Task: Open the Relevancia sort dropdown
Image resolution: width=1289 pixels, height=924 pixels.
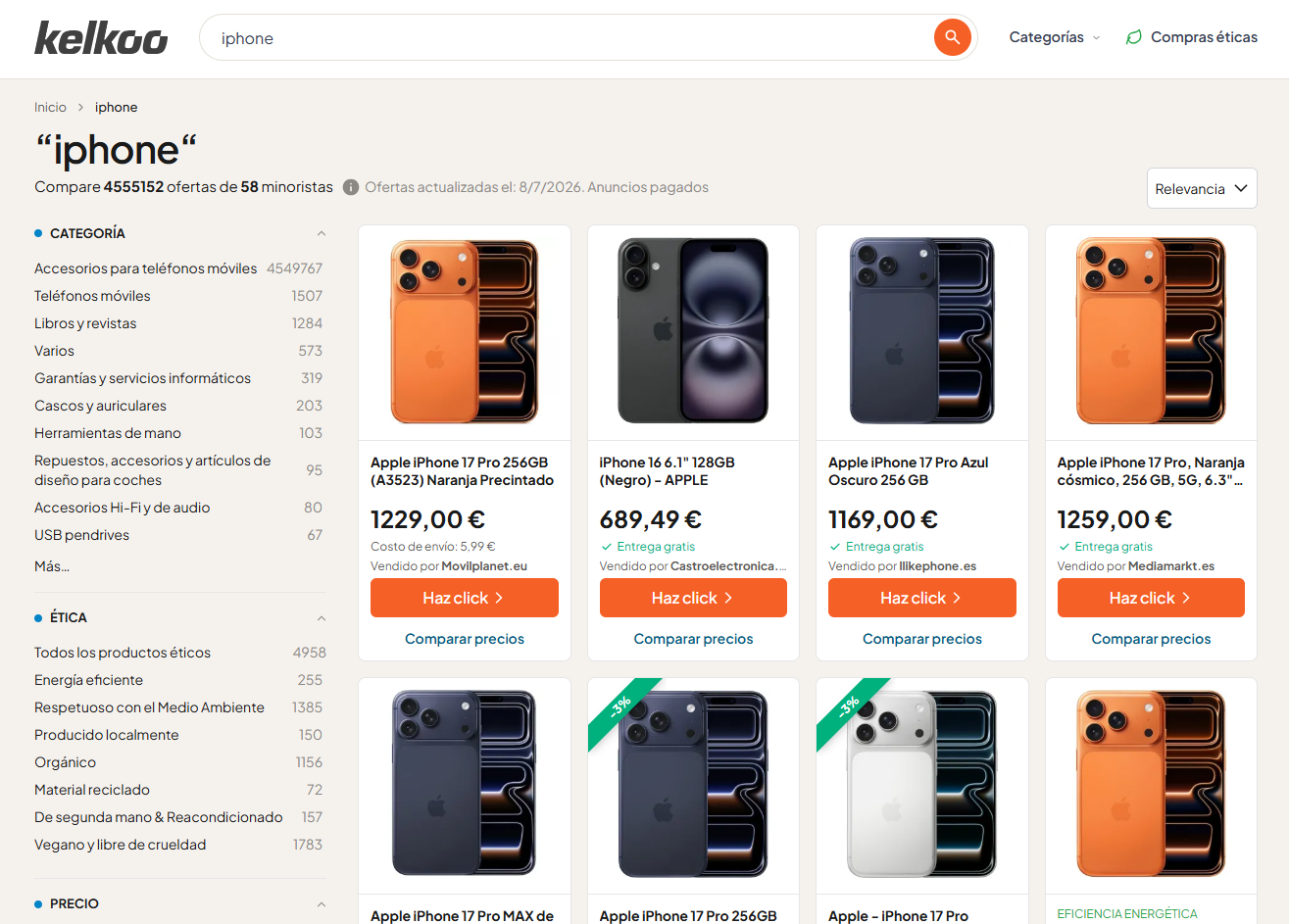Action: pyautogui.click(x=1202, y=188)
